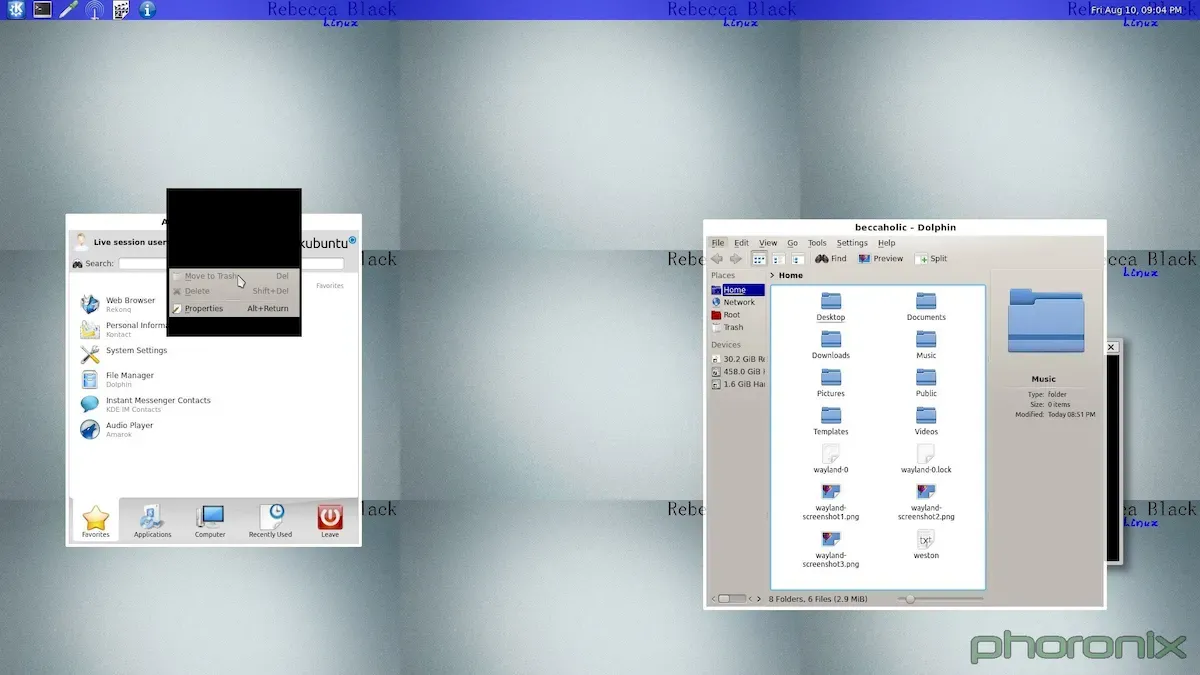Switch to the Applications tab in launcher
The width and height of the screenshot is (1200, 675).
pos(152,520)
